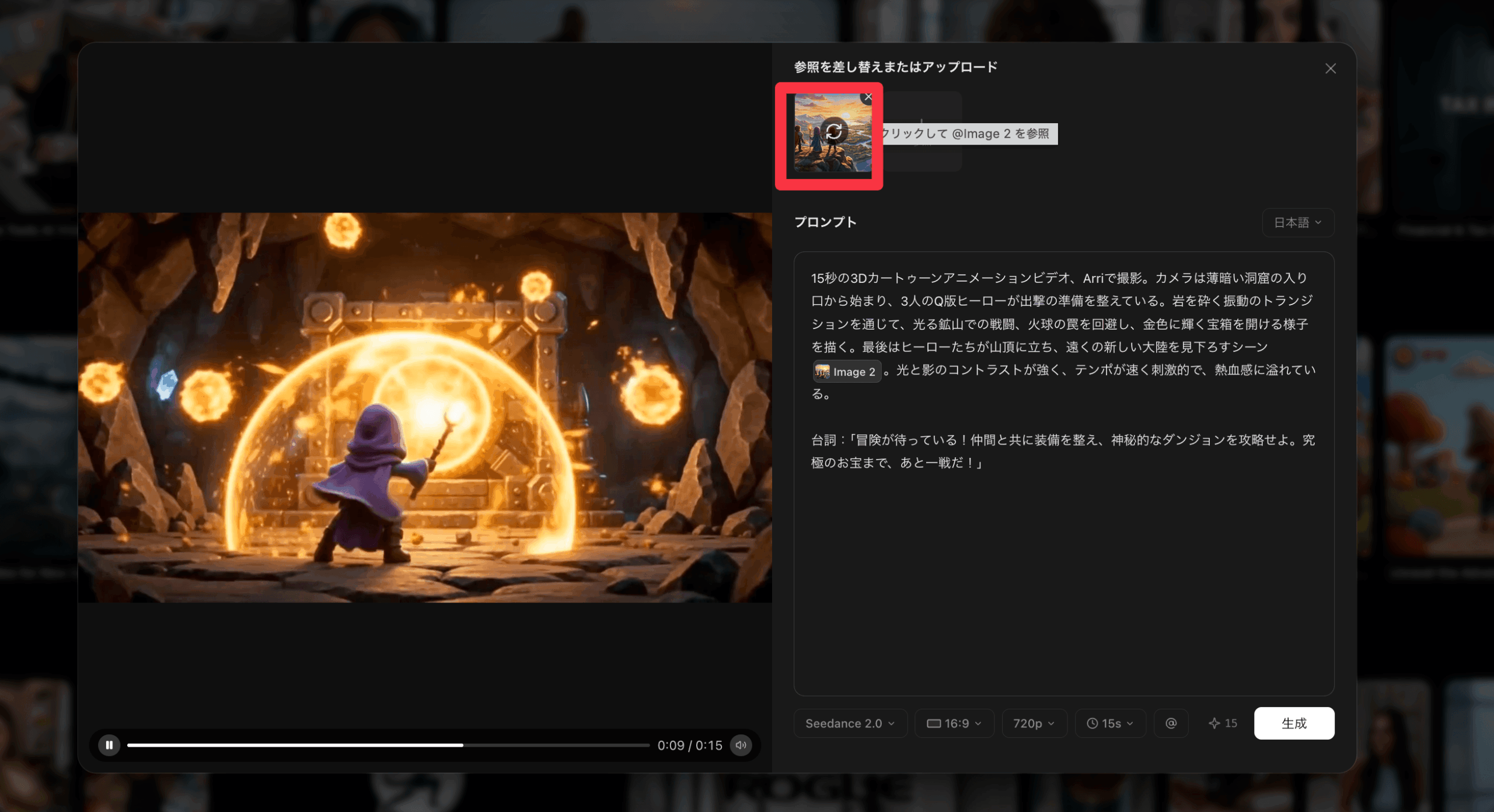This screenshot has width=1494, height=812.
Task: Click the 0:09 / 0:15 time display
Action: click(689, 745)
